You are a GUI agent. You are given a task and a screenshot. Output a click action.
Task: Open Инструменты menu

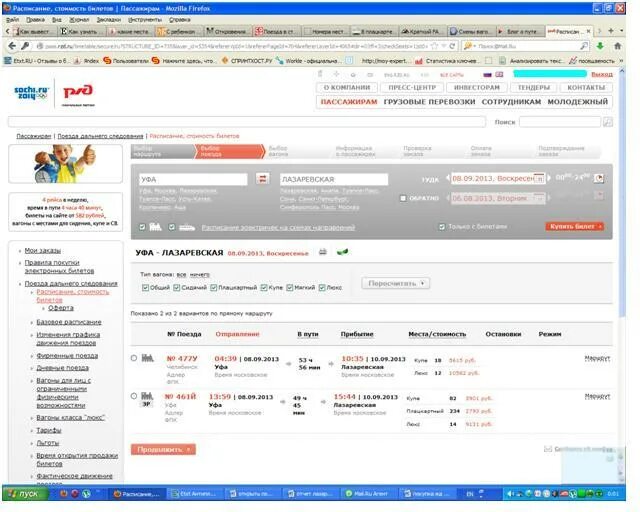pyautogui.click(x=145, y=19)
